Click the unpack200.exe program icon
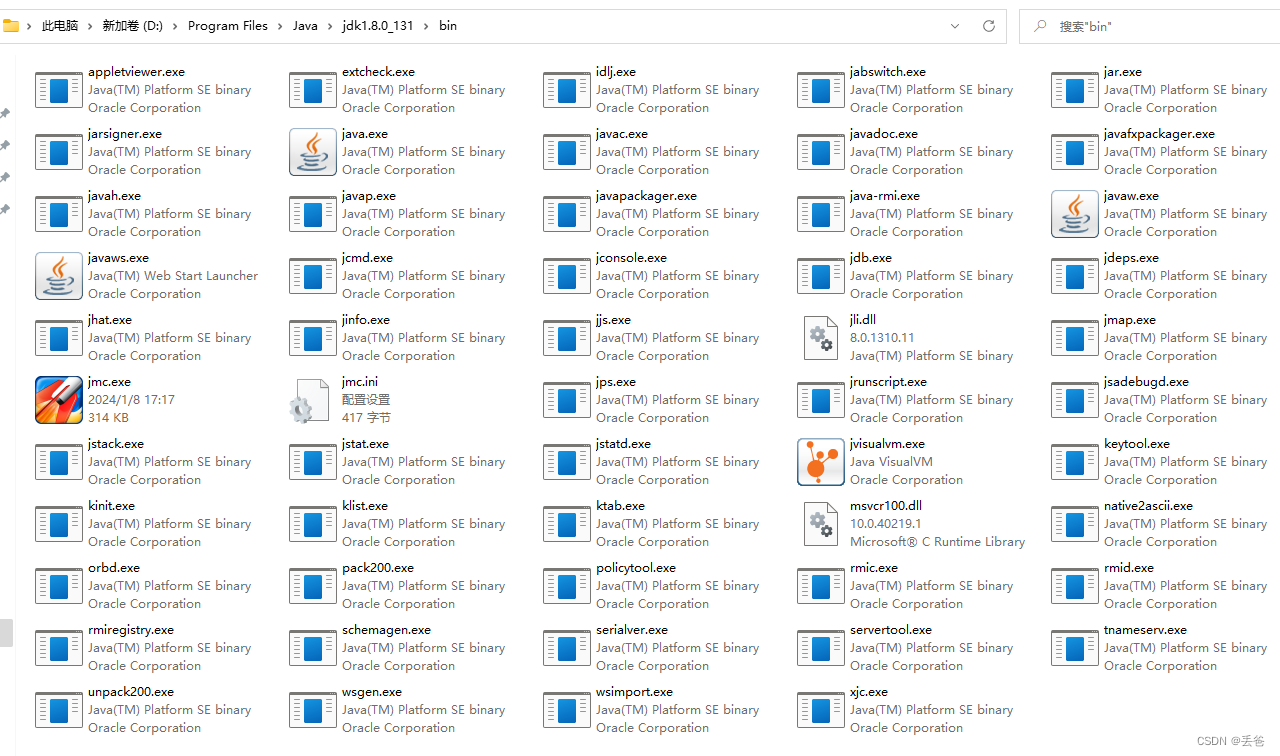The width and height of the screenshot is (1280, 756). 59,710
